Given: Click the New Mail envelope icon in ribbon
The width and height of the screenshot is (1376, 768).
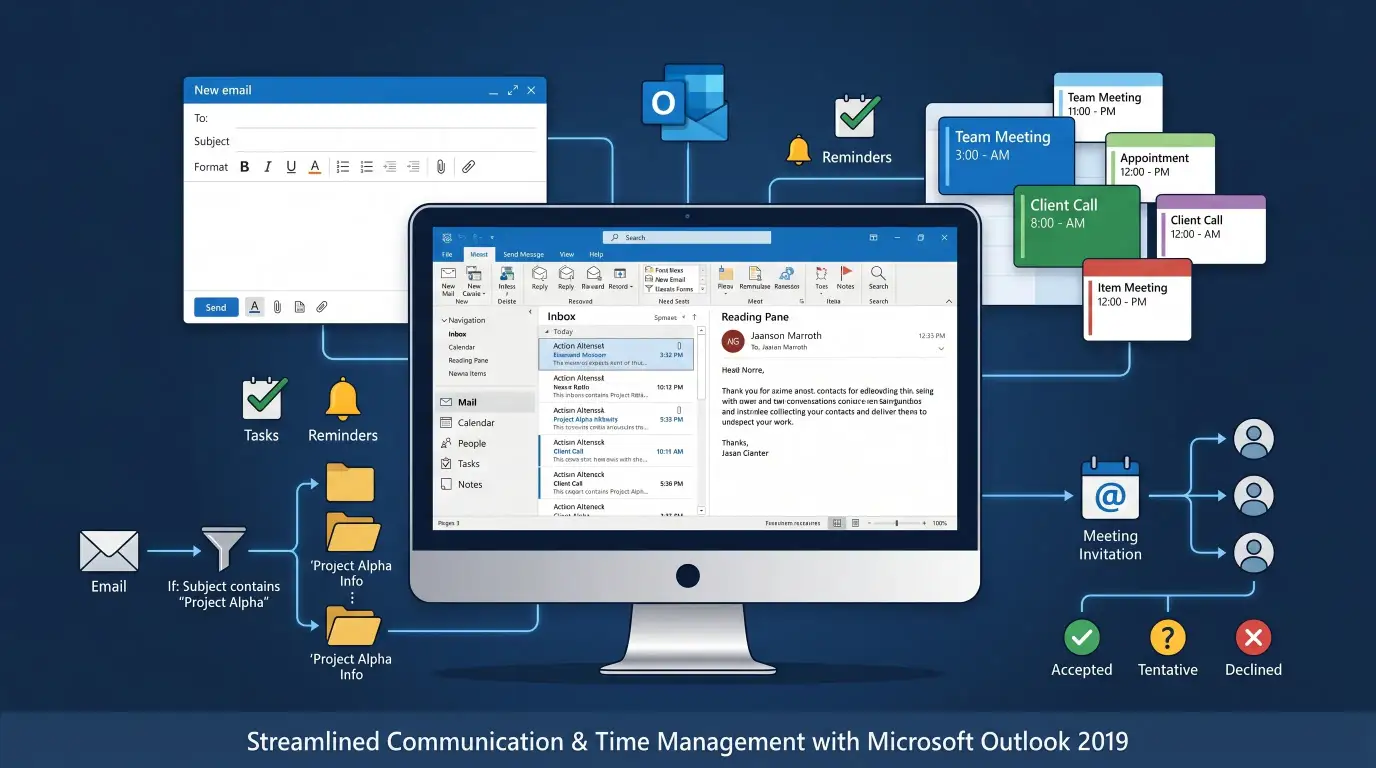Looking at the screenshot, I should click(x=448, y=273).
